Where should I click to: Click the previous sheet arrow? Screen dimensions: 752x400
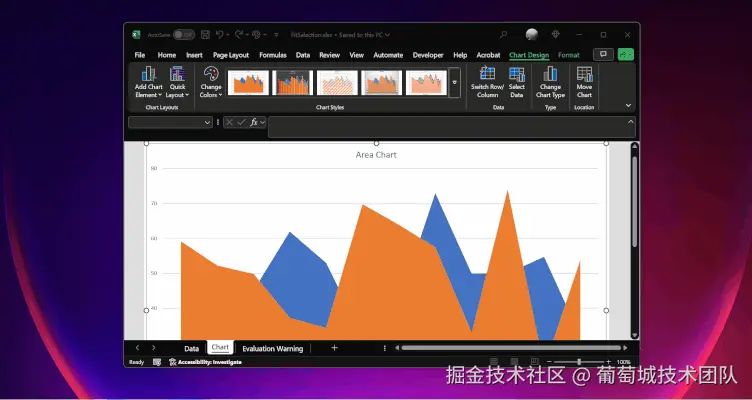(x=137, y=348)
